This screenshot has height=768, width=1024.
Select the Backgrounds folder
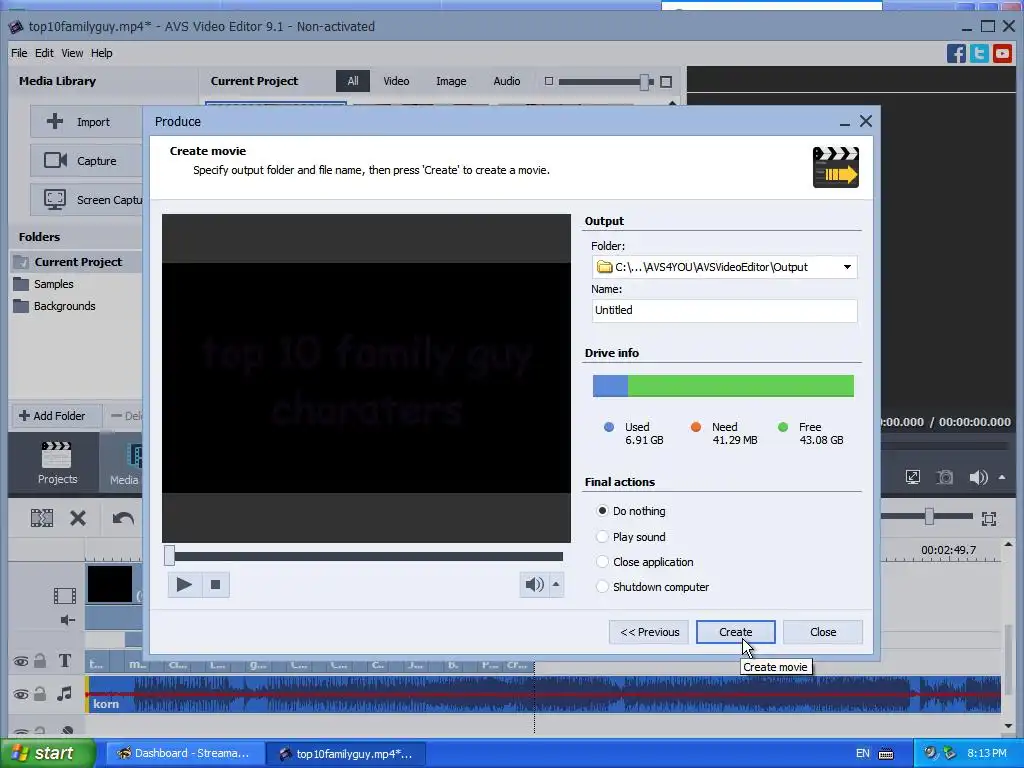pos(64,306)
